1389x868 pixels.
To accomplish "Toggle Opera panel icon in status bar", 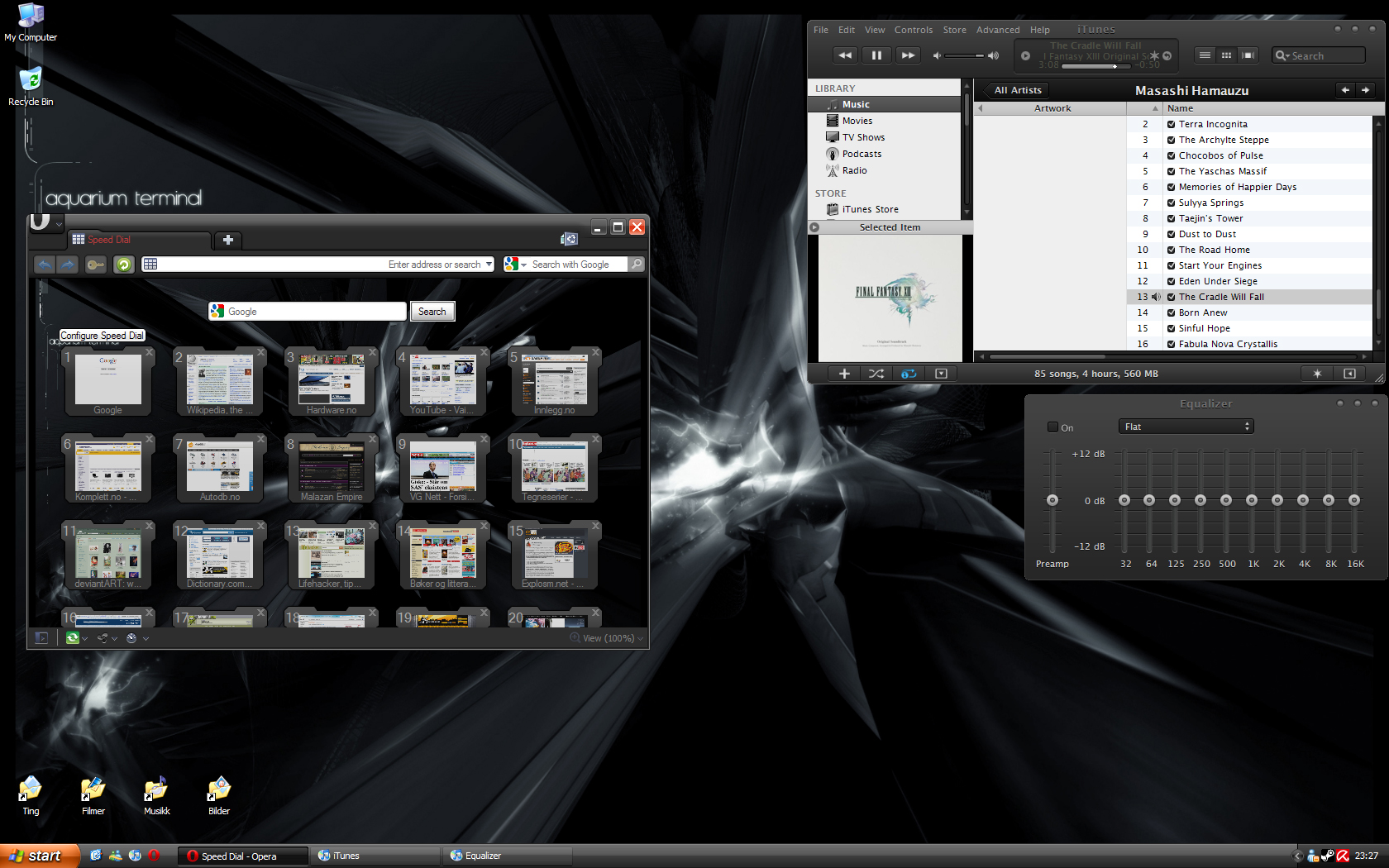I will pyautogui.click(x=41, y=638).
